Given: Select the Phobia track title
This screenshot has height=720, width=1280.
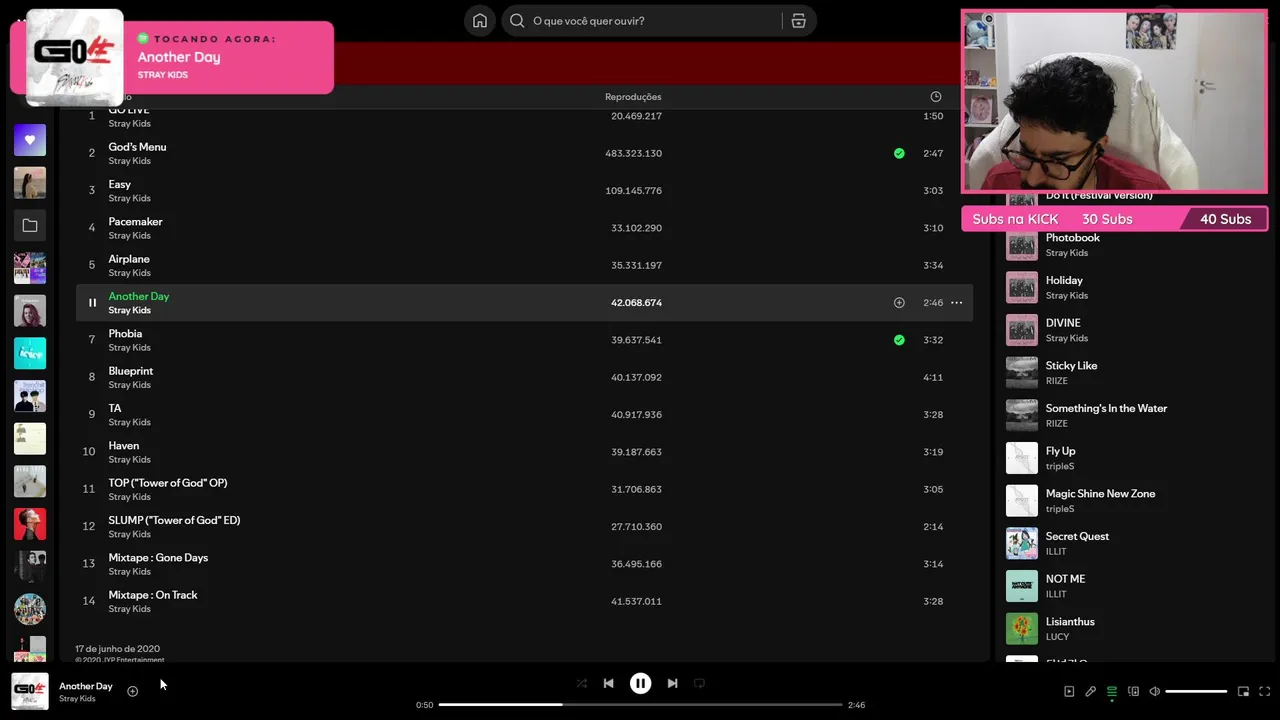Looking at the screenshot, I should click(x=125, y=334).
